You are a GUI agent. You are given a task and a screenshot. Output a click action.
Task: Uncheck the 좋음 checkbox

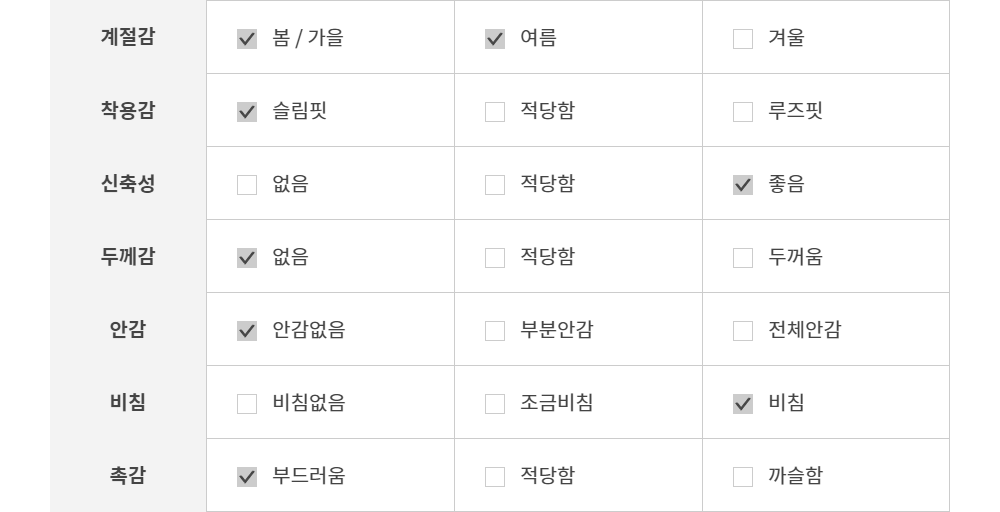pyautogui.click(x=743, y=186)
